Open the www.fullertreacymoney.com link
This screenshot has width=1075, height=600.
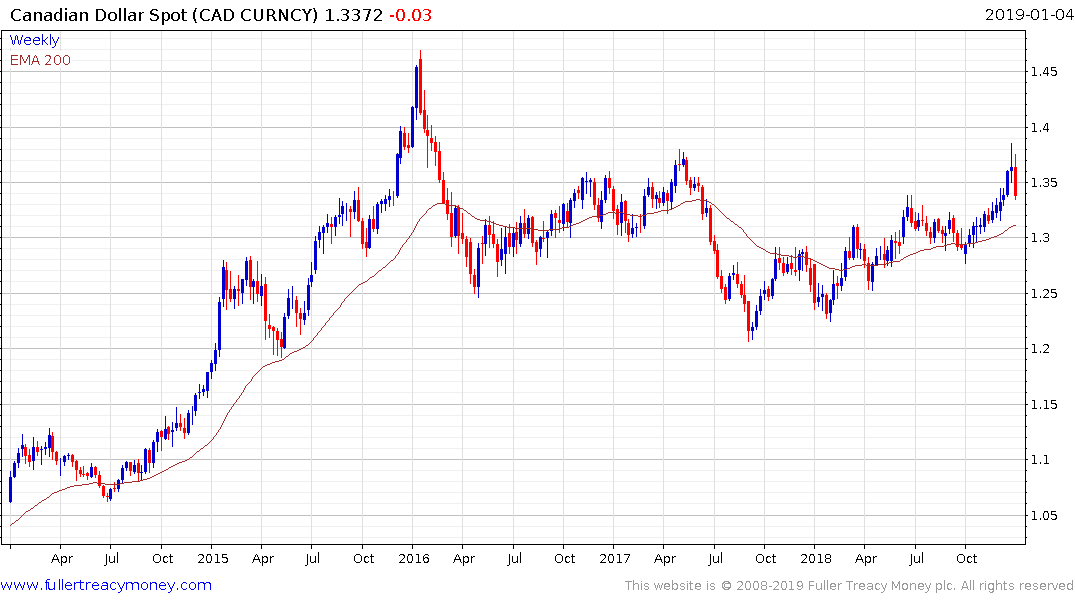(106, 585)
